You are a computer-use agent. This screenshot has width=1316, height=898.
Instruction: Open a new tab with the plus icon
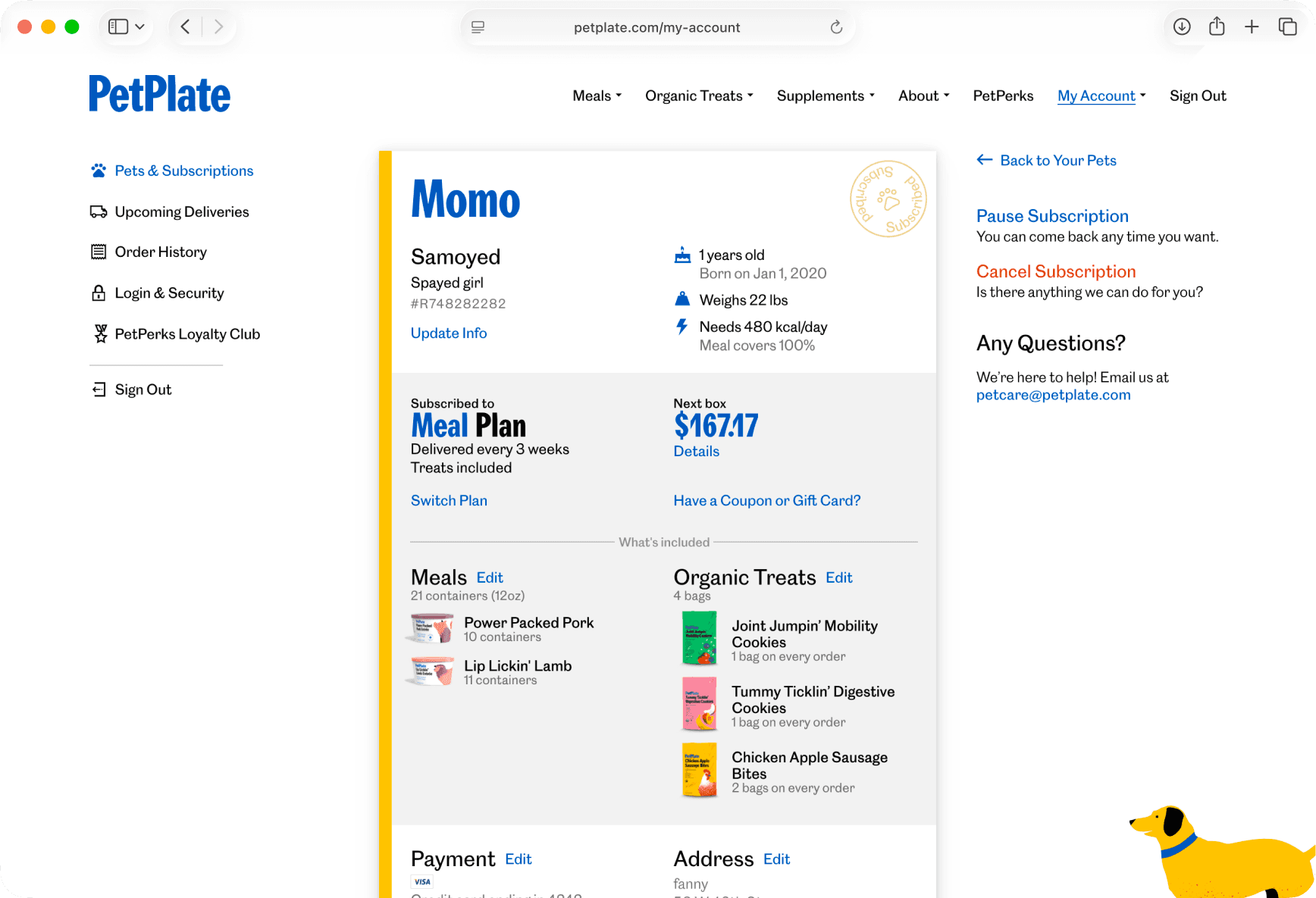click(x=1252, y=27)
